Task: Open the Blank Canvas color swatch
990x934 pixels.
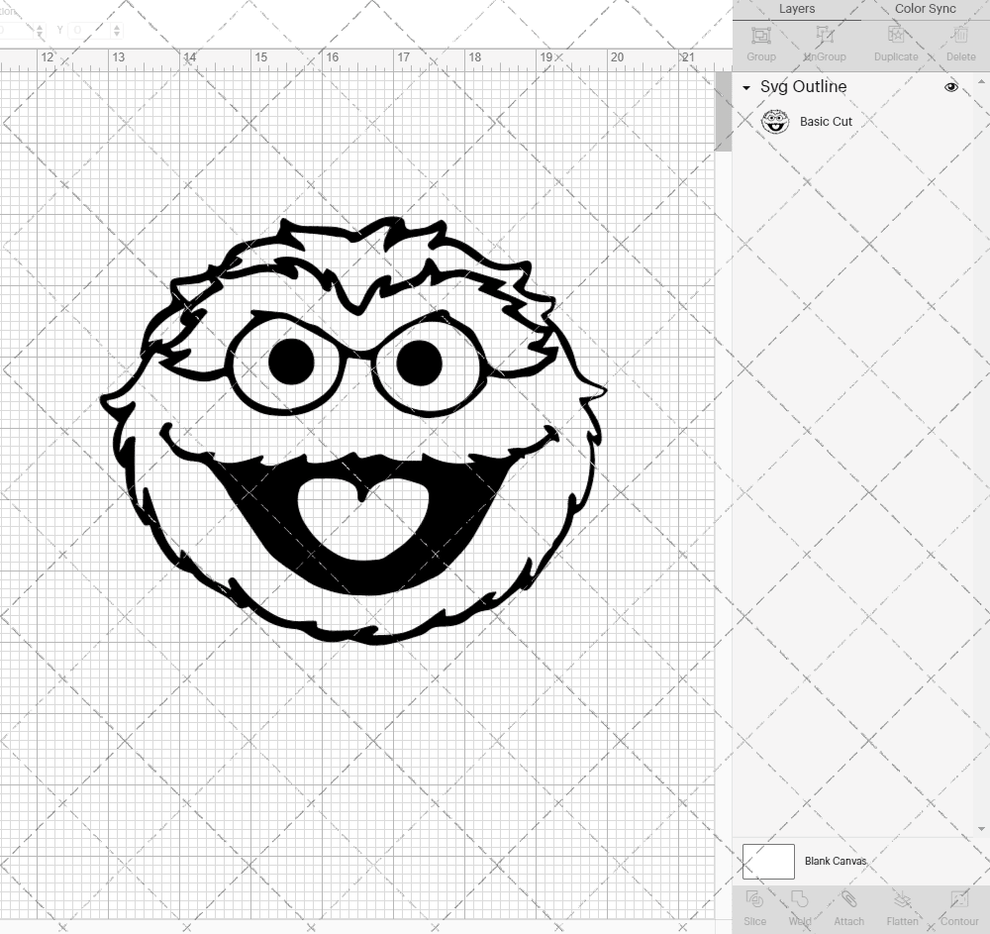Action: (768, 861)
